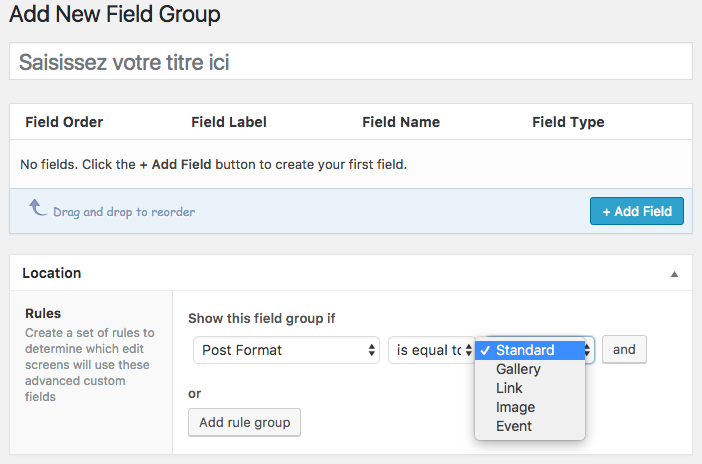Click the Post Format dropdown arrows
Viewport: 702px width, 464px height.
(371, 350)
